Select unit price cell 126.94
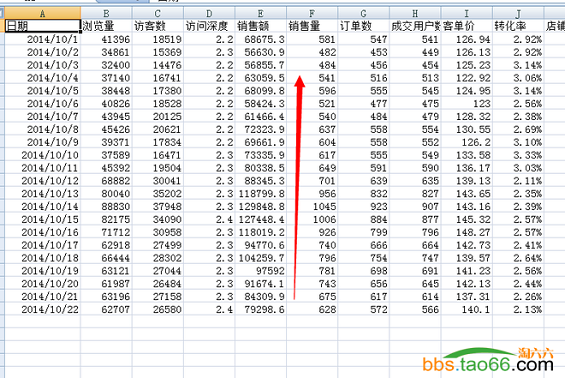Image resolution: width=565 pixels, height=378 pixels. pyautogui.click(x=467, y=39)
